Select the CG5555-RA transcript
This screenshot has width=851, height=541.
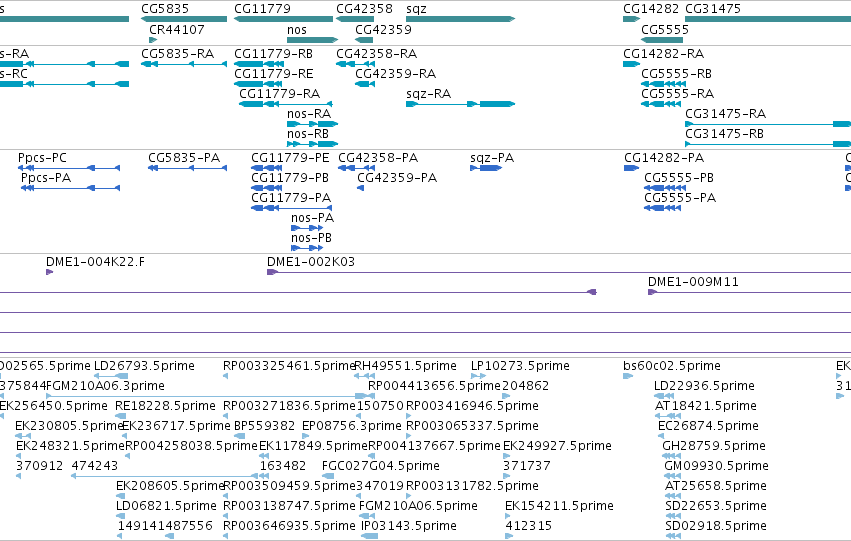pyautogui.click(x=661, y=104)
